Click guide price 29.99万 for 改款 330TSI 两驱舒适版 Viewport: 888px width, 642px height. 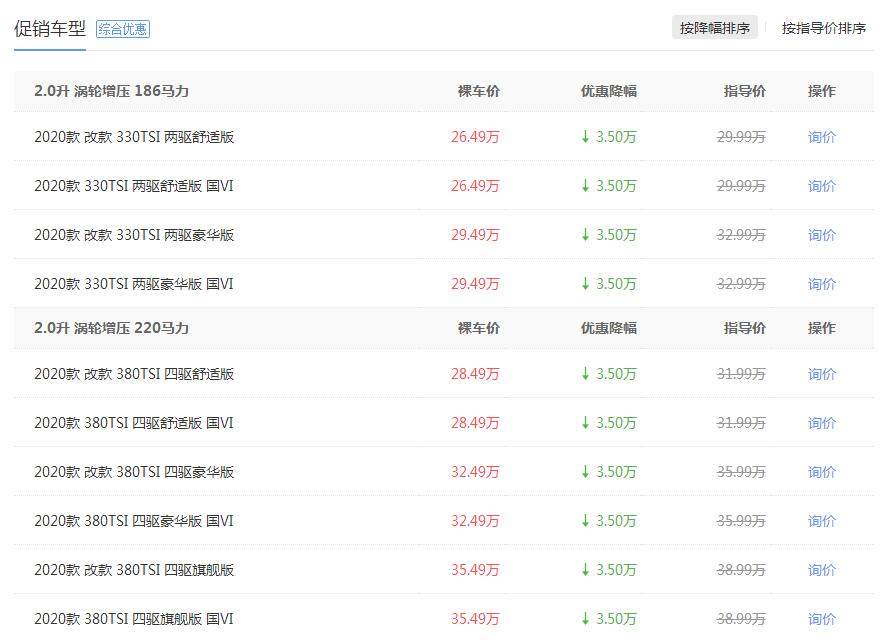pyautogui.click(x=741, y=137)
